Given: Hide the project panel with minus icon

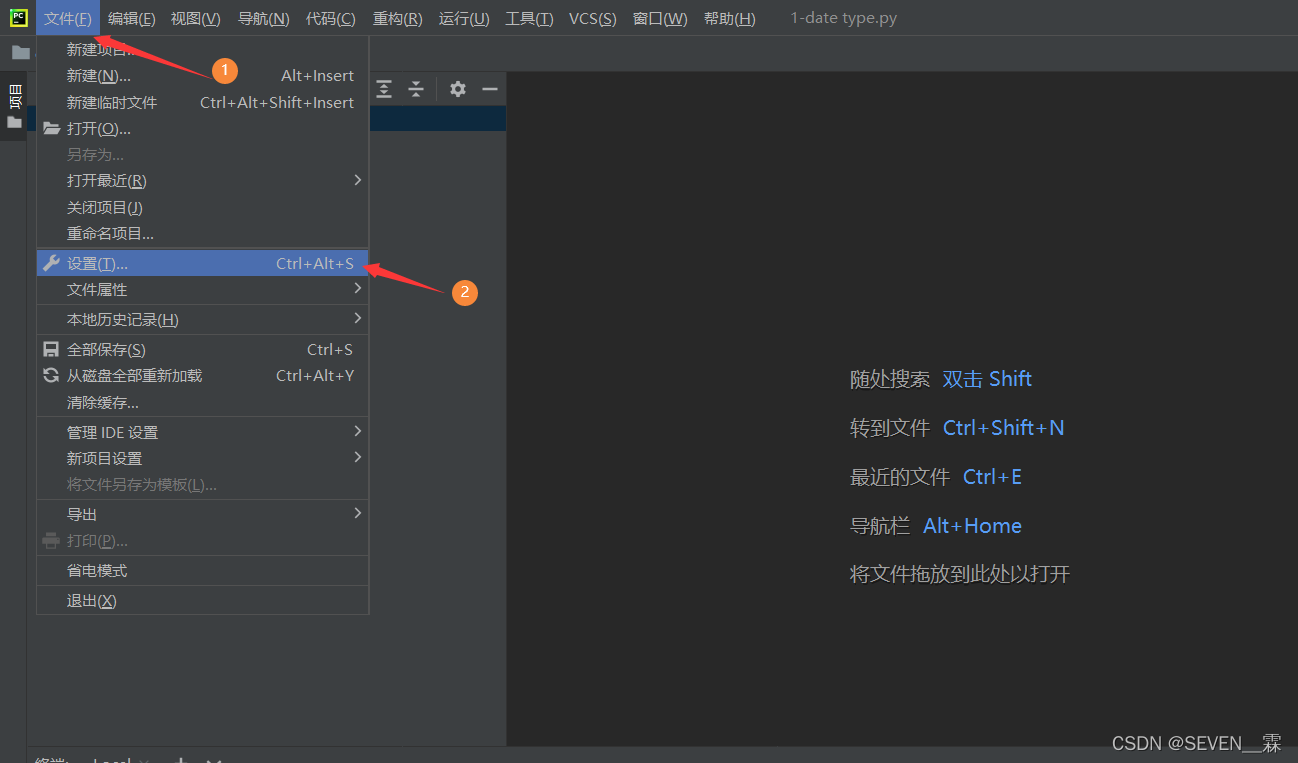Looking at the screenshot, I should 490,89.
